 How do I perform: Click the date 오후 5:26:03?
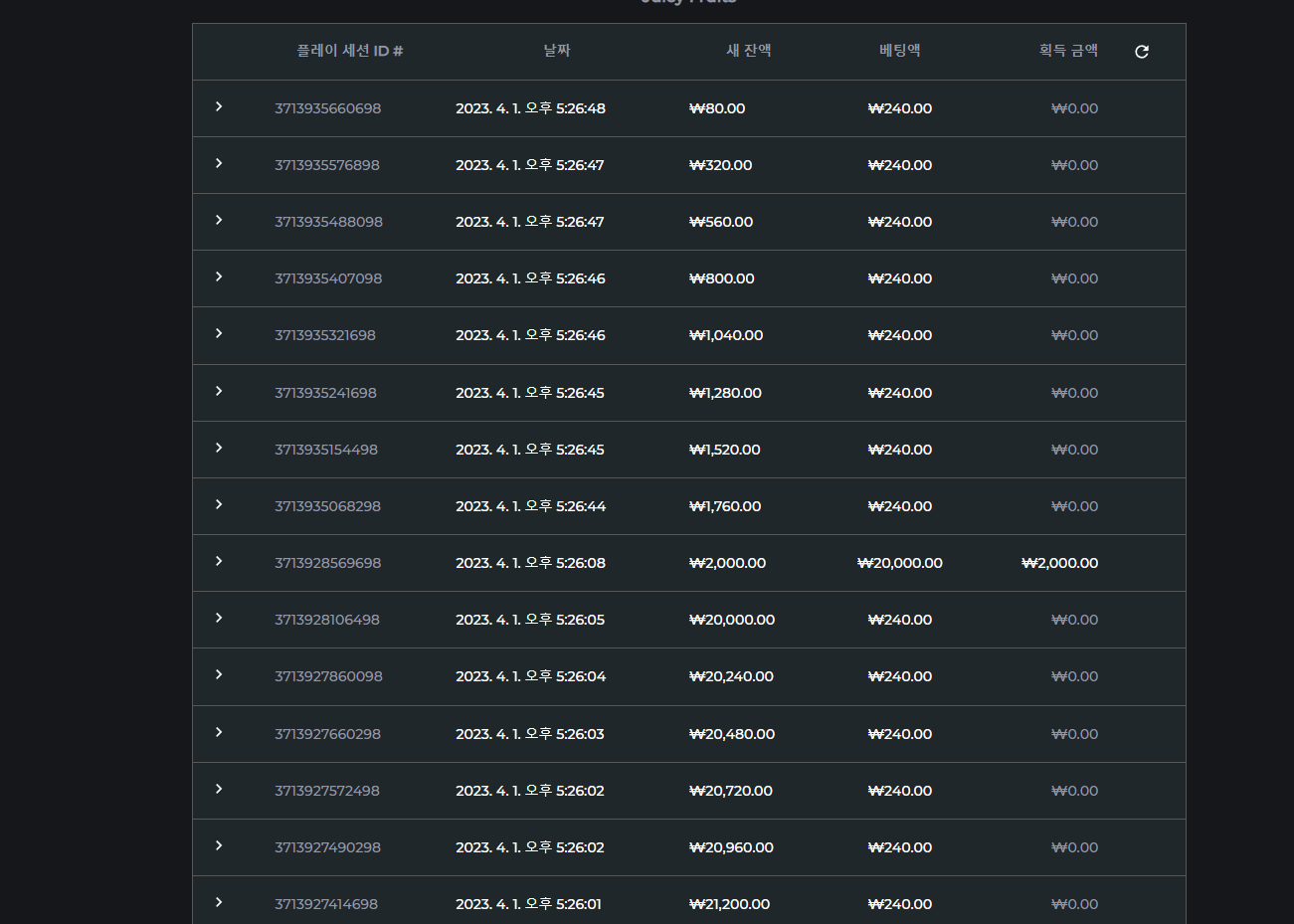[x=530, y=734]
